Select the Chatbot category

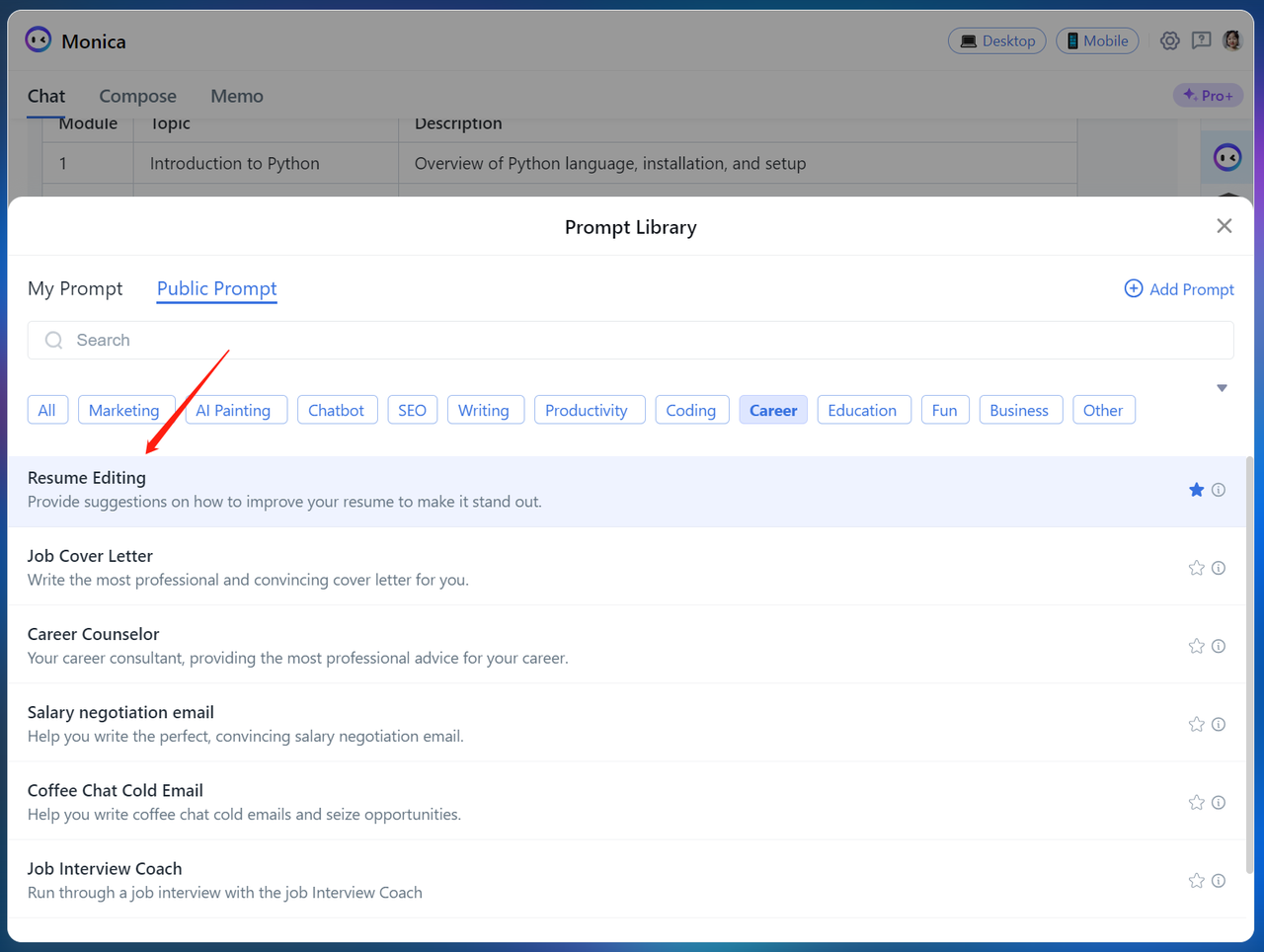[336, 410]
